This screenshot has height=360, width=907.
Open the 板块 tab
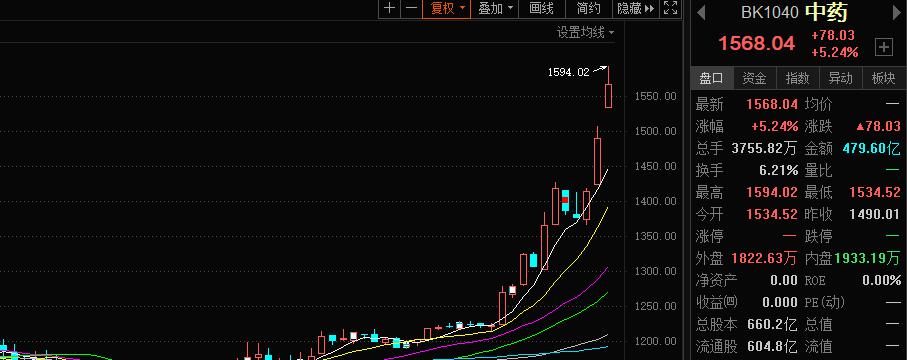(883, 78)
